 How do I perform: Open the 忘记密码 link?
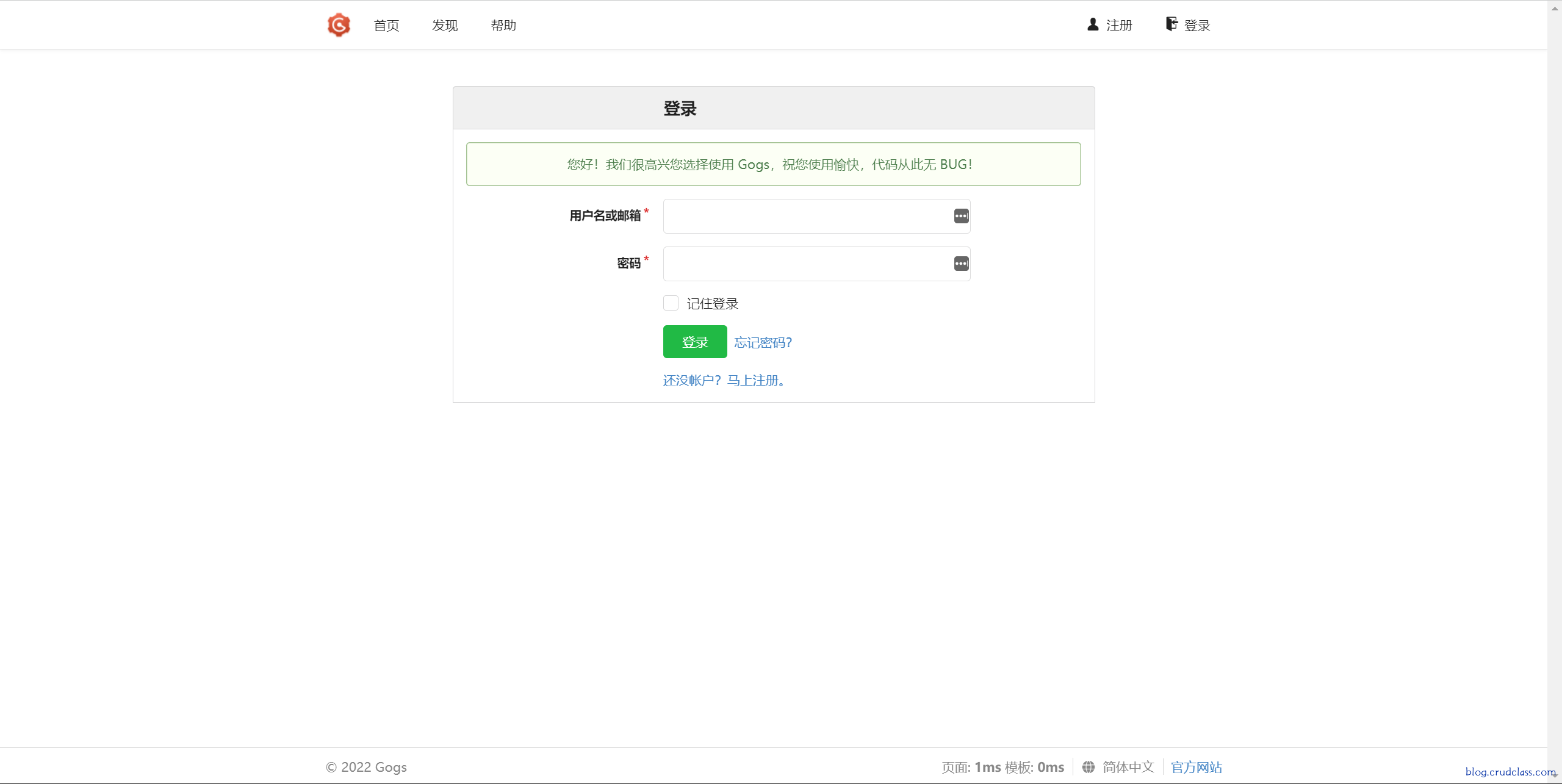point(762,342)
